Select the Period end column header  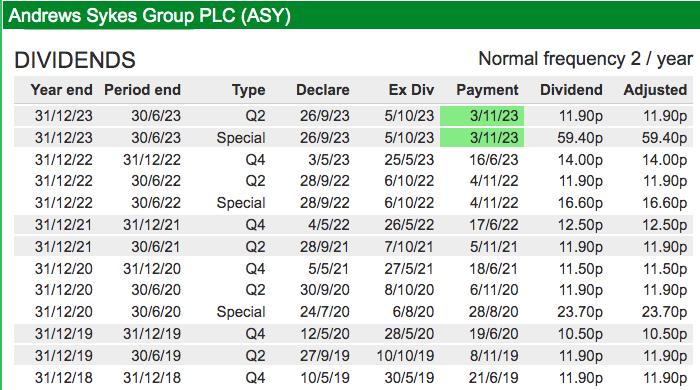(x=142, y=90)
